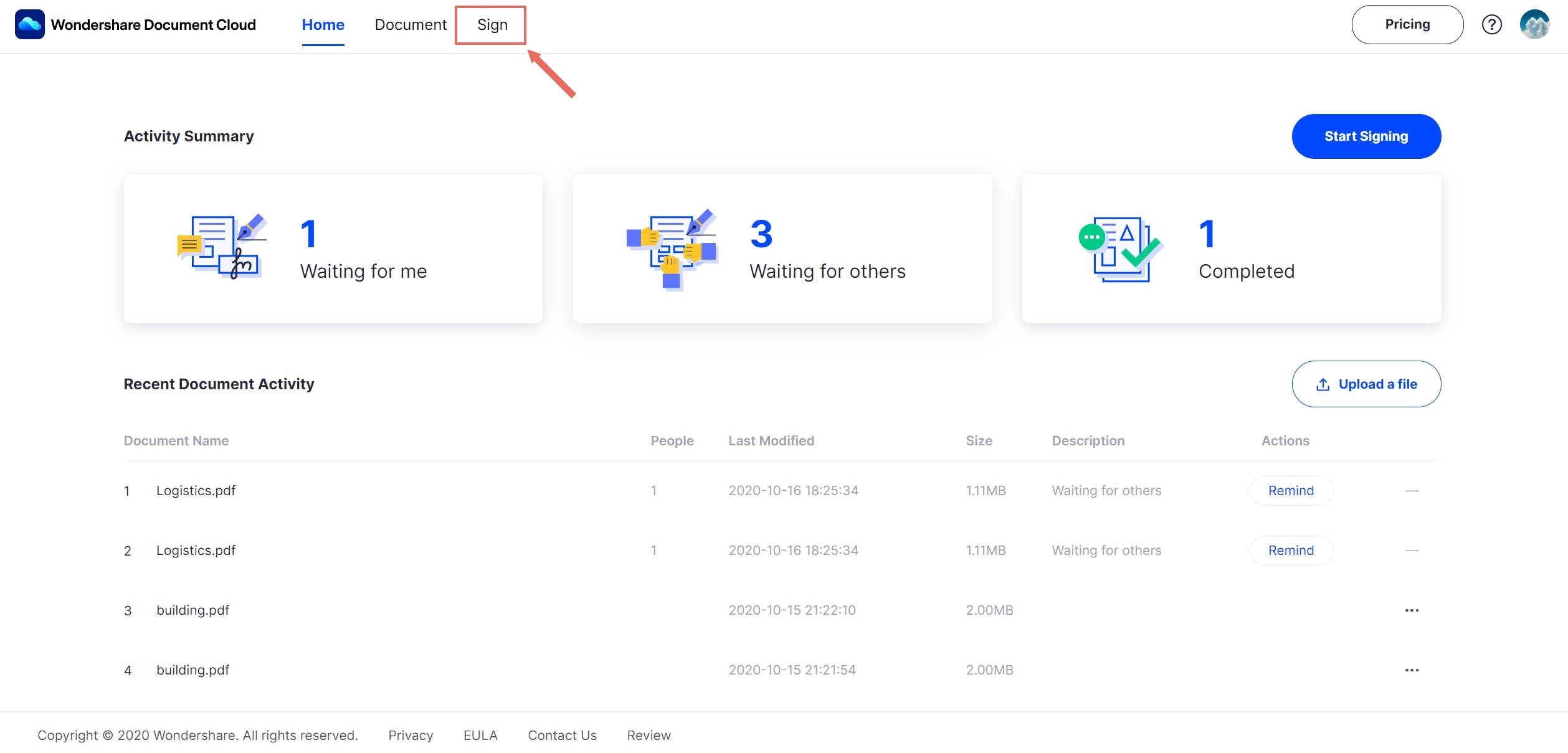Open the Contact Us footer link

pos(562,736)
